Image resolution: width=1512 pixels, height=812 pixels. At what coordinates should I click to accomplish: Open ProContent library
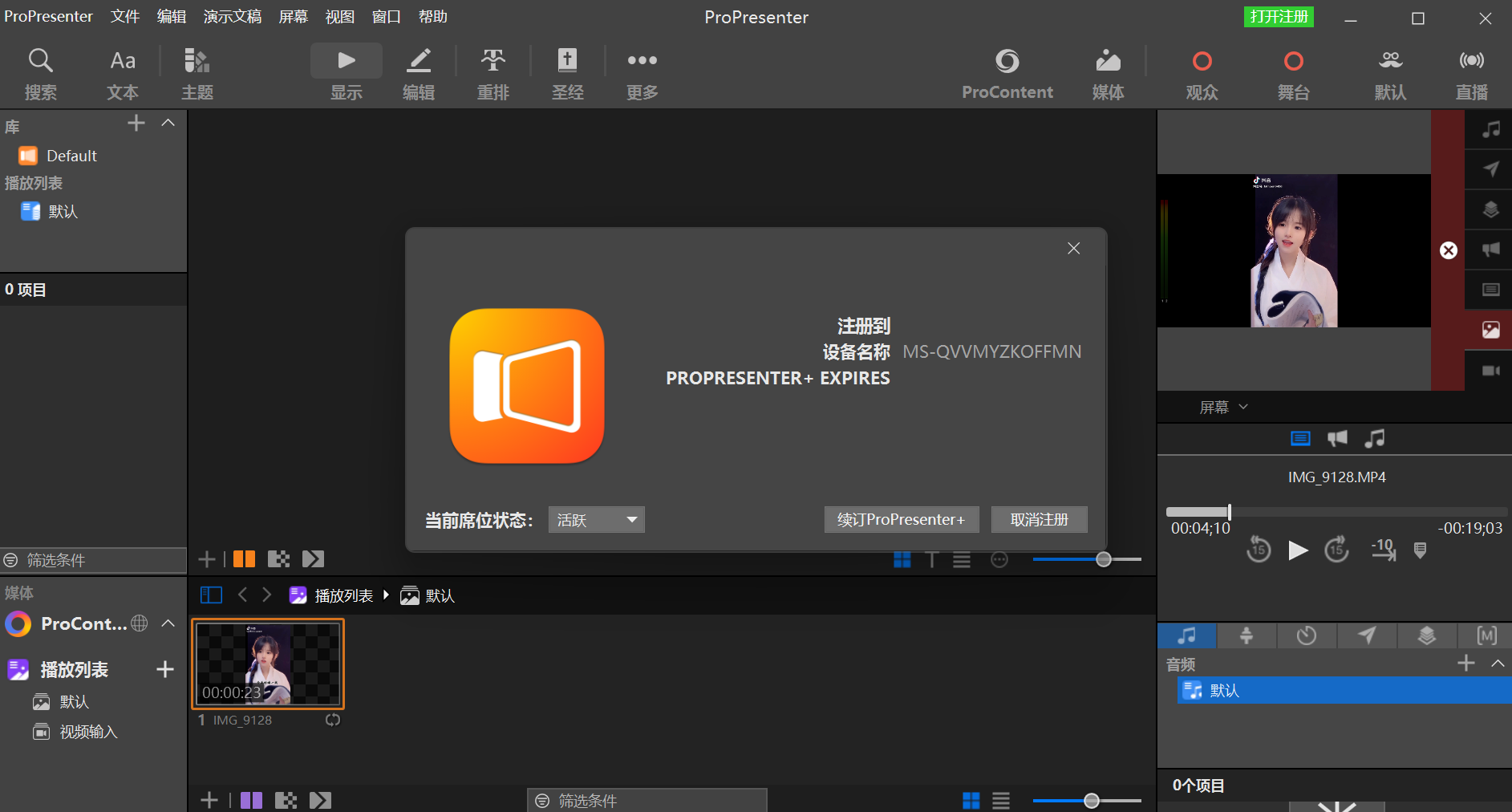[1007, 73]
